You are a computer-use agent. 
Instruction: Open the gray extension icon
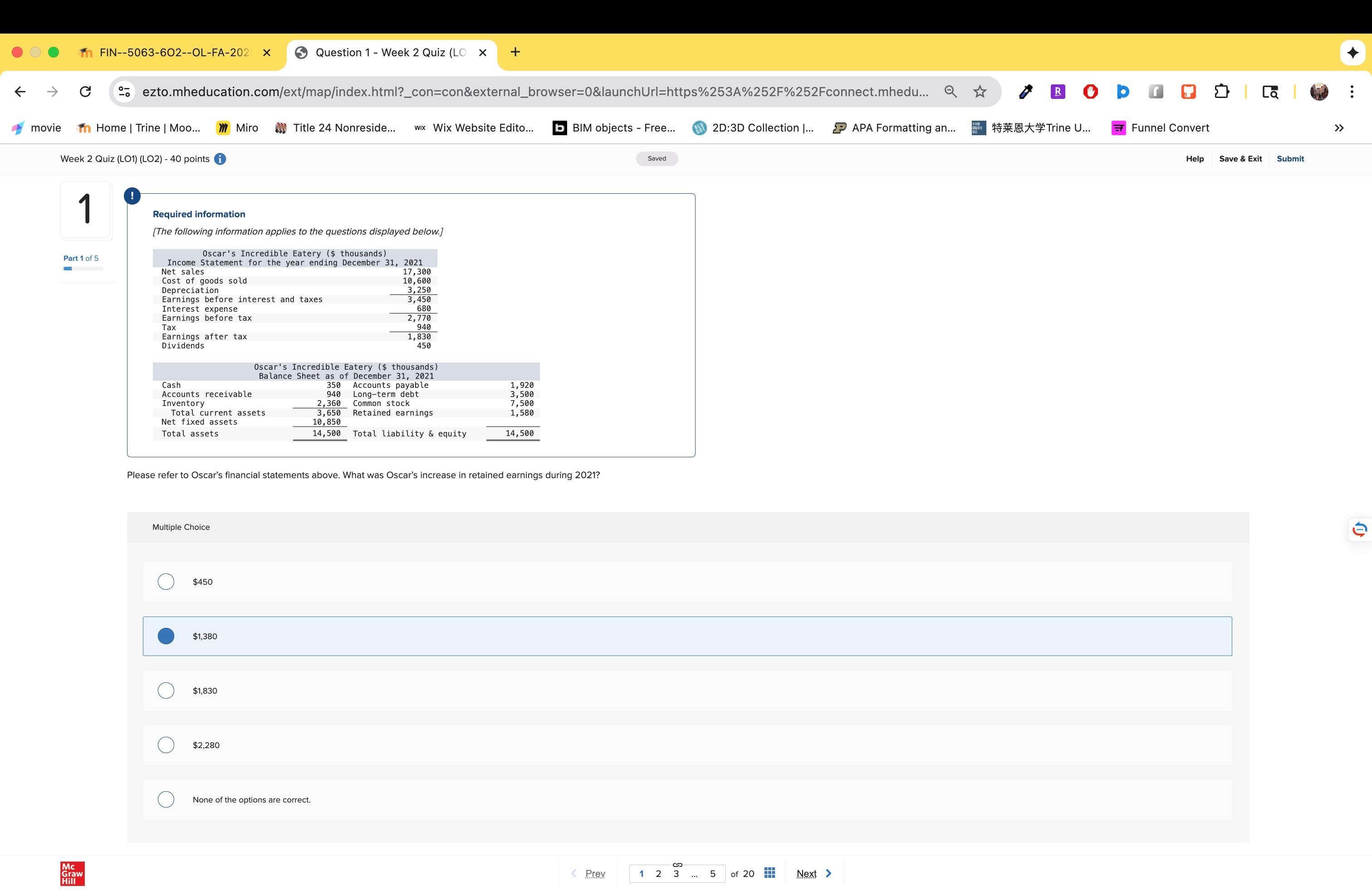tap(1156, 92)
